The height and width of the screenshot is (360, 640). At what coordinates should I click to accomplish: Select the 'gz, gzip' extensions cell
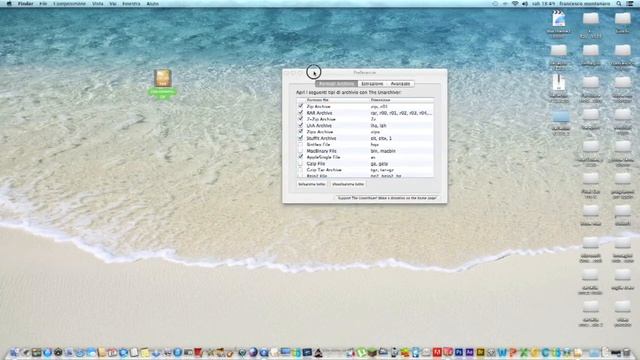[x=379, y=164]
